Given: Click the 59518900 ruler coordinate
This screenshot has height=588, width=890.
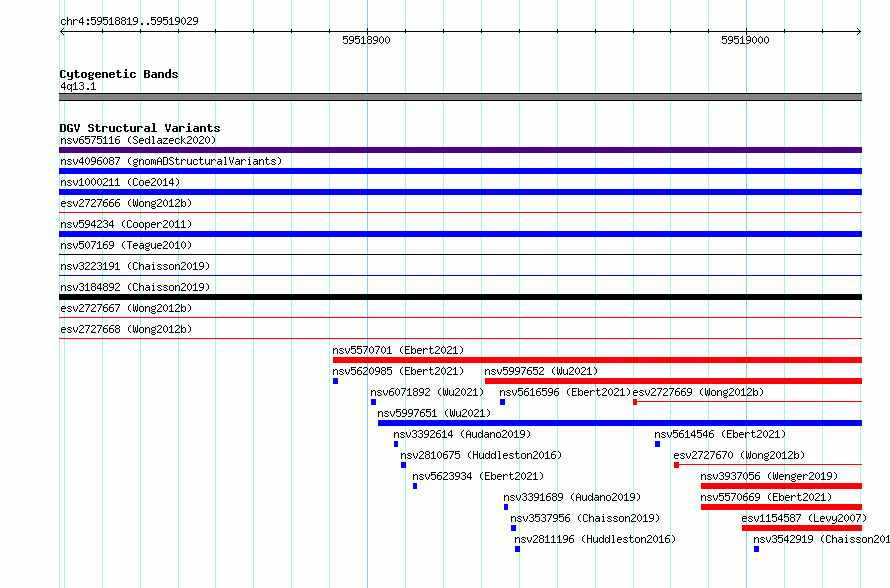Looking at the screenshot, I should [x=366, y=40].
